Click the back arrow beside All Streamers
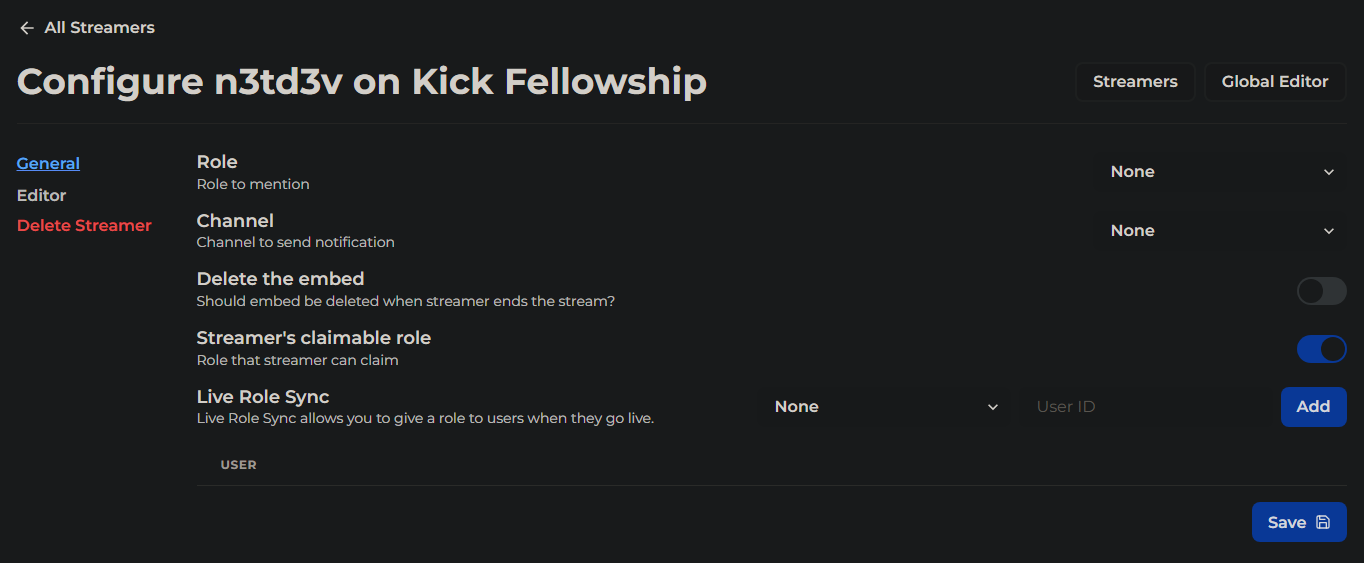 27,28
